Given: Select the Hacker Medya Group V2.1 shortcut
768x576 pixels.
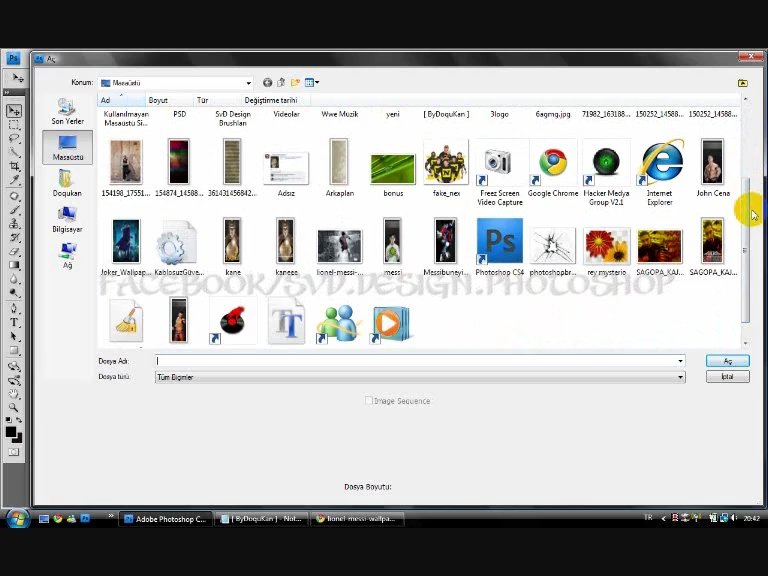Looking at the screenshot, I should (x=606, y=172).
